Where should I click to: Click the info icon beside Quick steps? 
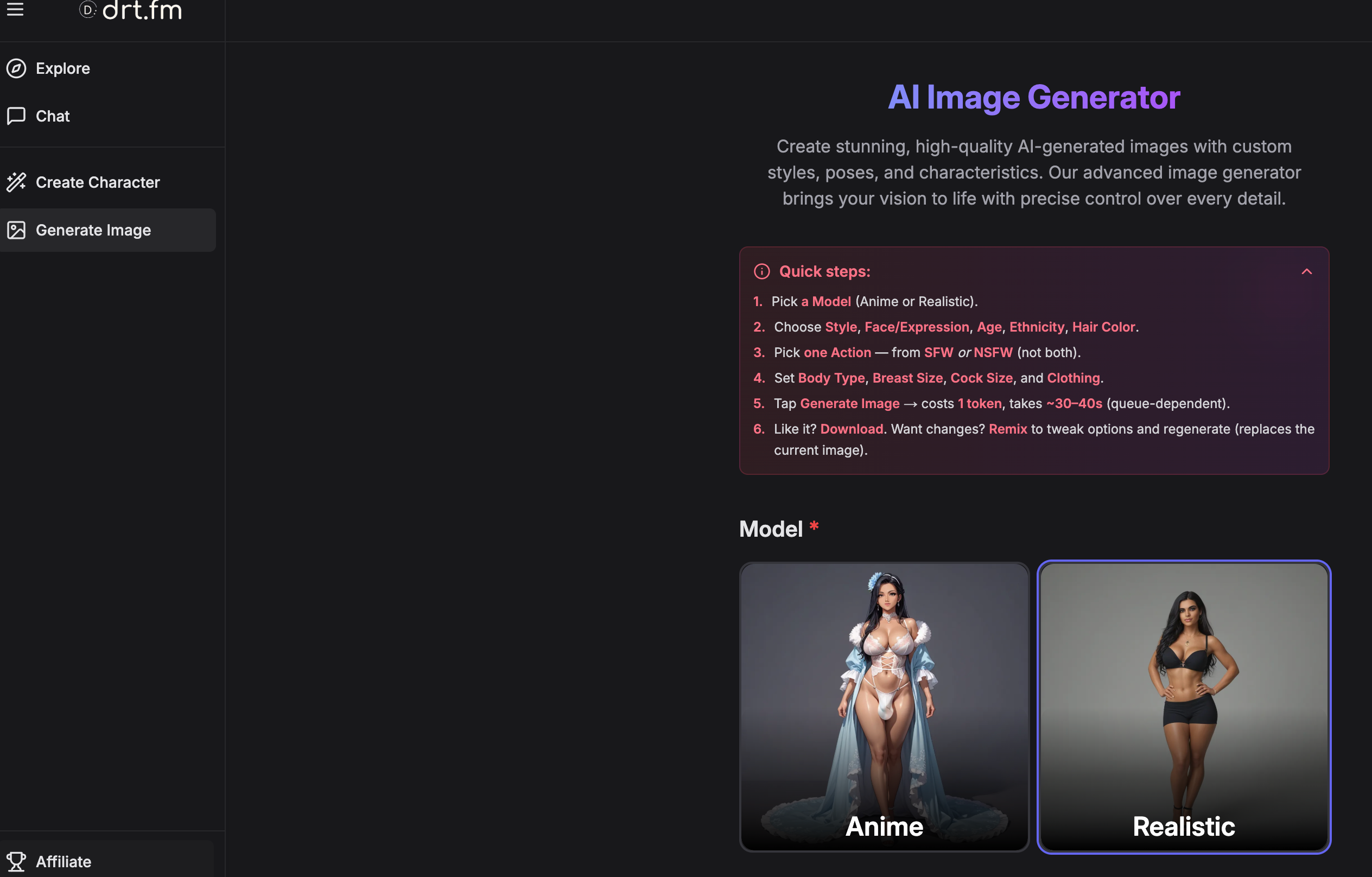click(762, 271)
